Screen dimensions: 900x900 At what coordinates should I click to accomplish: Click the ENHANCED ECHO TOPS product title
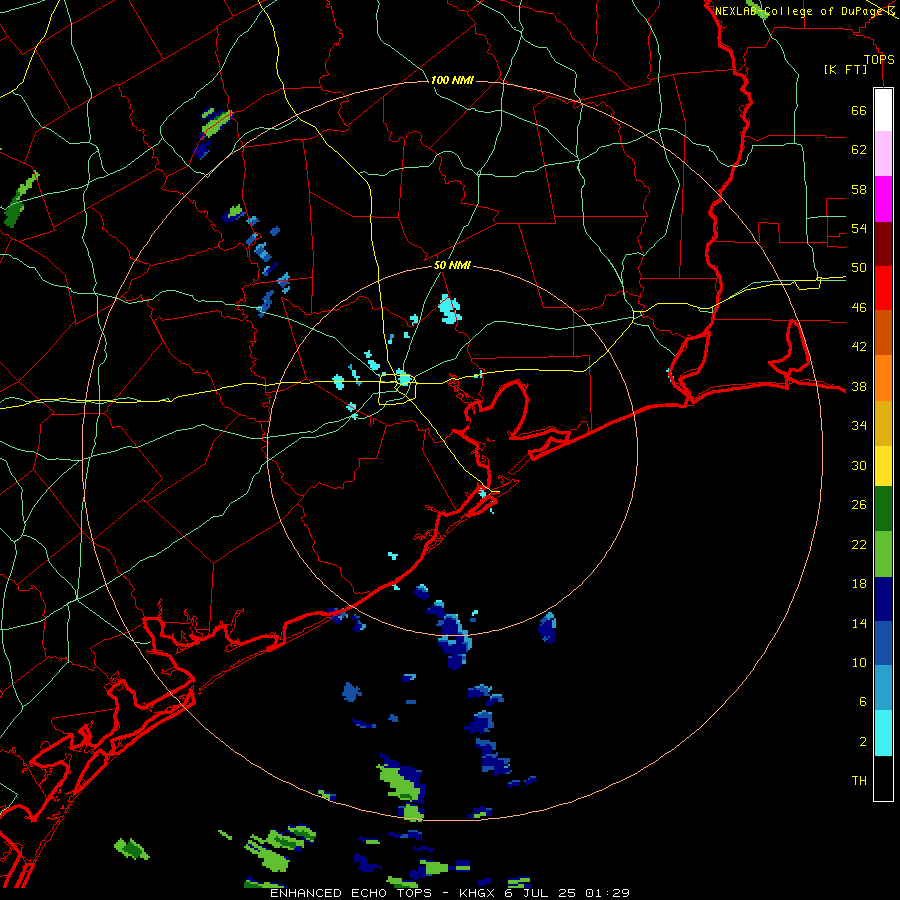click(x=351, y=893)
